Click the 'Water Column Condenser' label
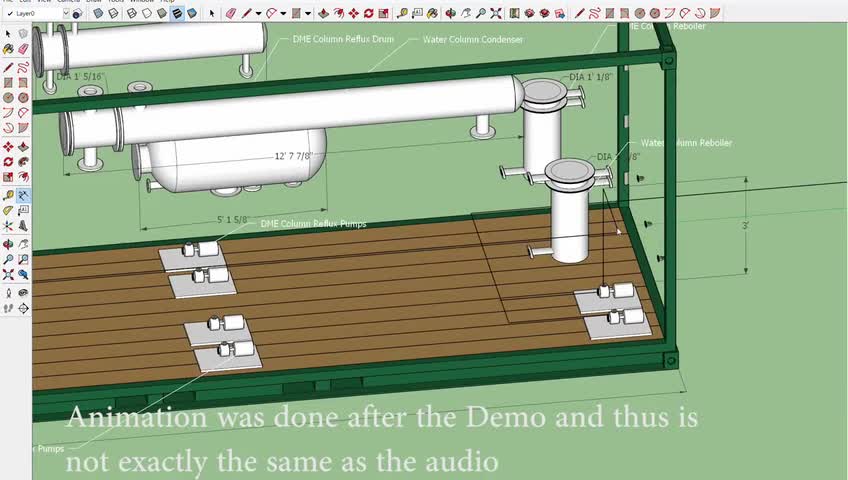The width and height of the screenshot is (848, 480). coord(473,39)
